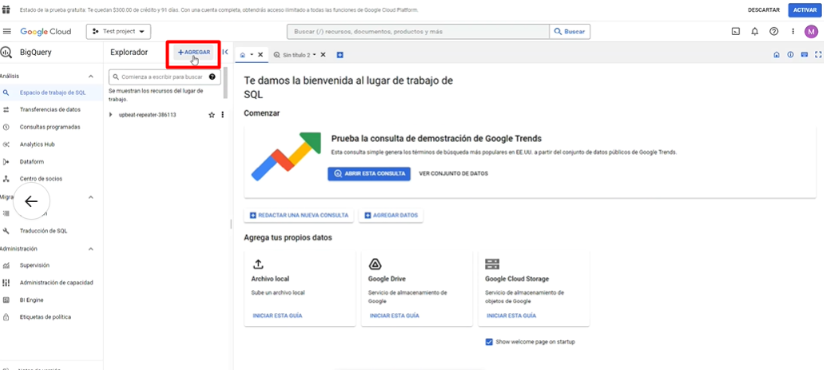Start the Google Drive guide

point(394,315)
